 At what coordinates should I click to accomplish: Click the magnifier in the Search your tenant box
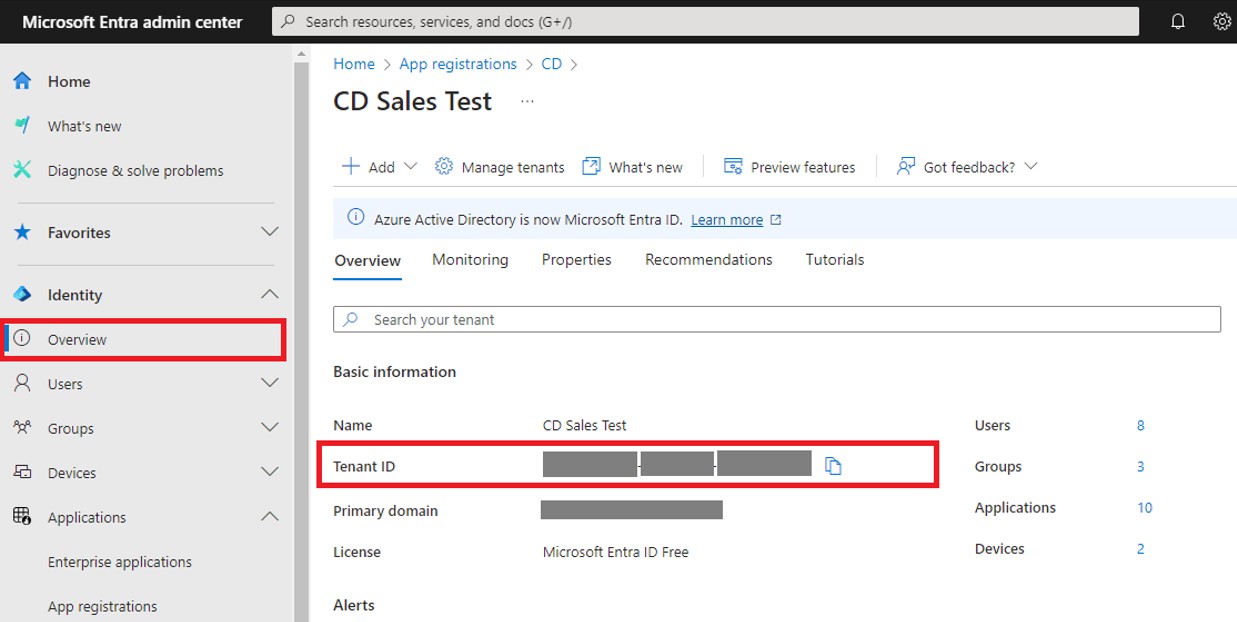[x=350, y=319]
